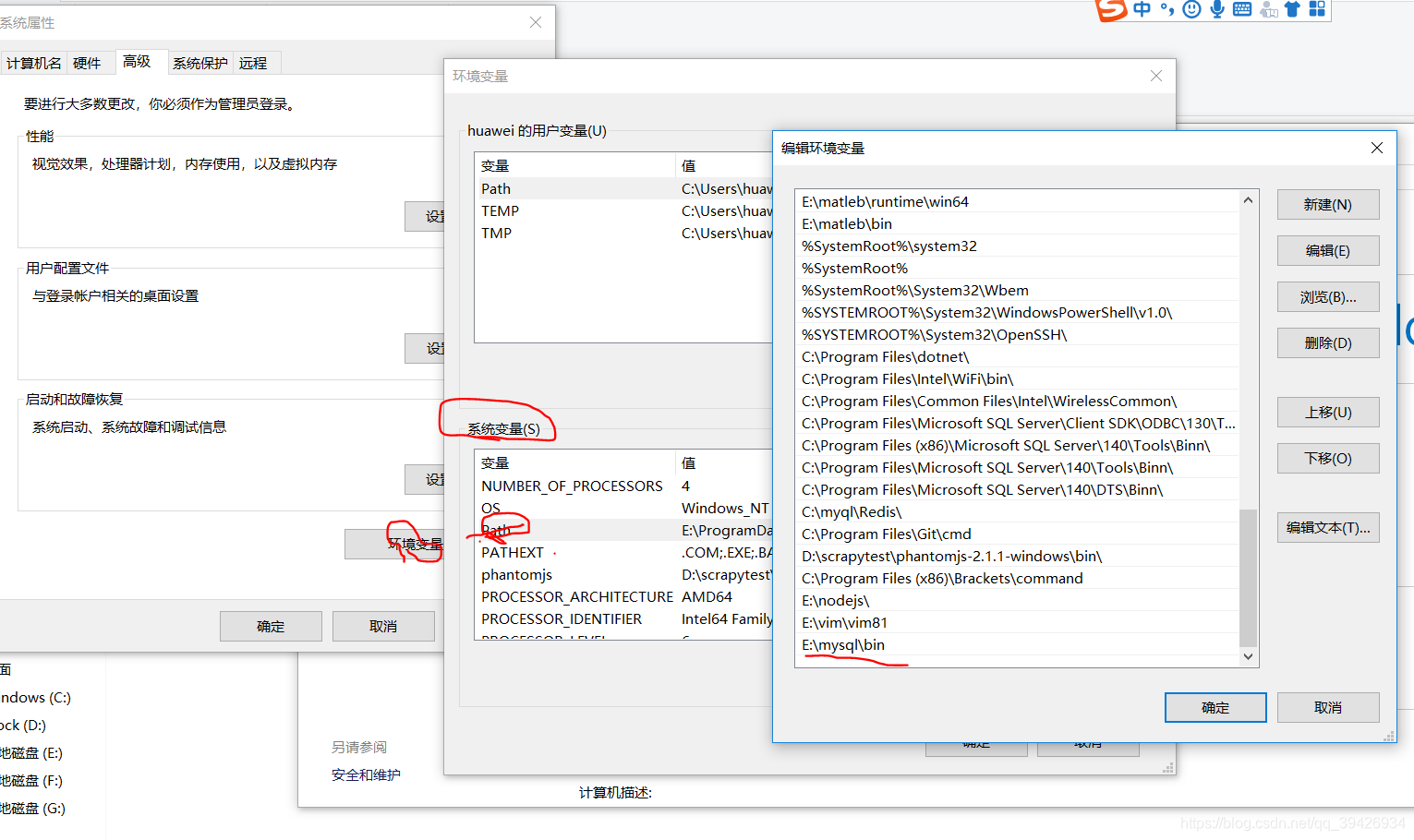Select the PATHEXT system variable row
This screenshot has height=840, width=1414.
624,552
